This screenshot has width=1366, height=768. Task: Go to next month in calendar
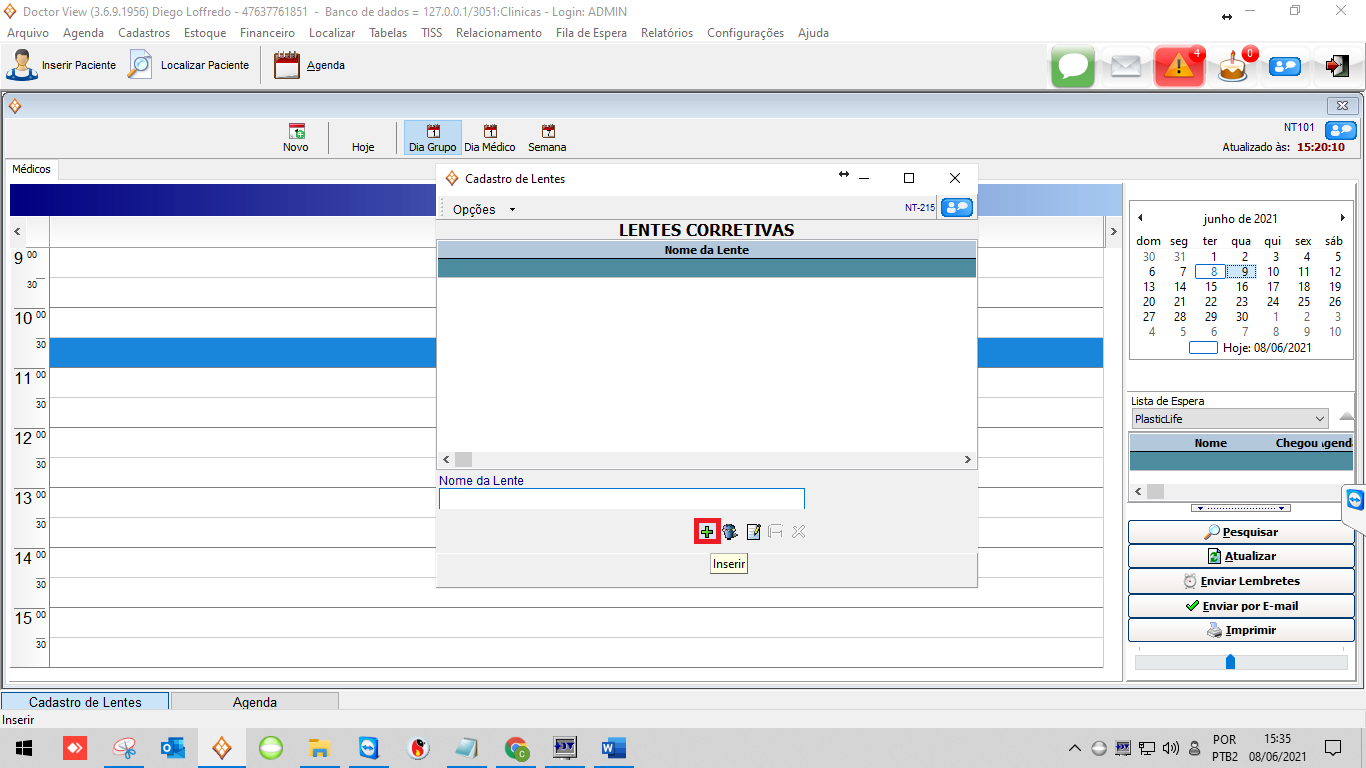1342,218
